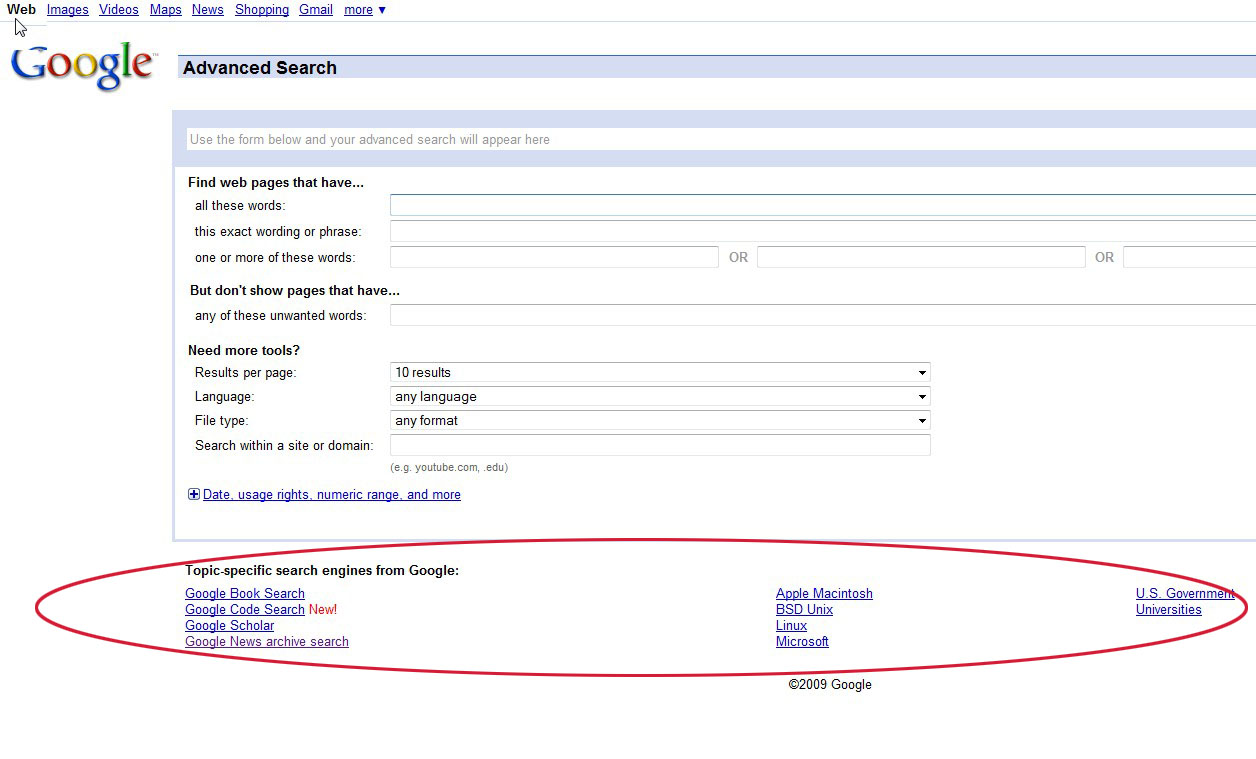Click 'Find web pages that have...' heading
Viewport: 1256px width, 759px height.
tap(276, 183)
